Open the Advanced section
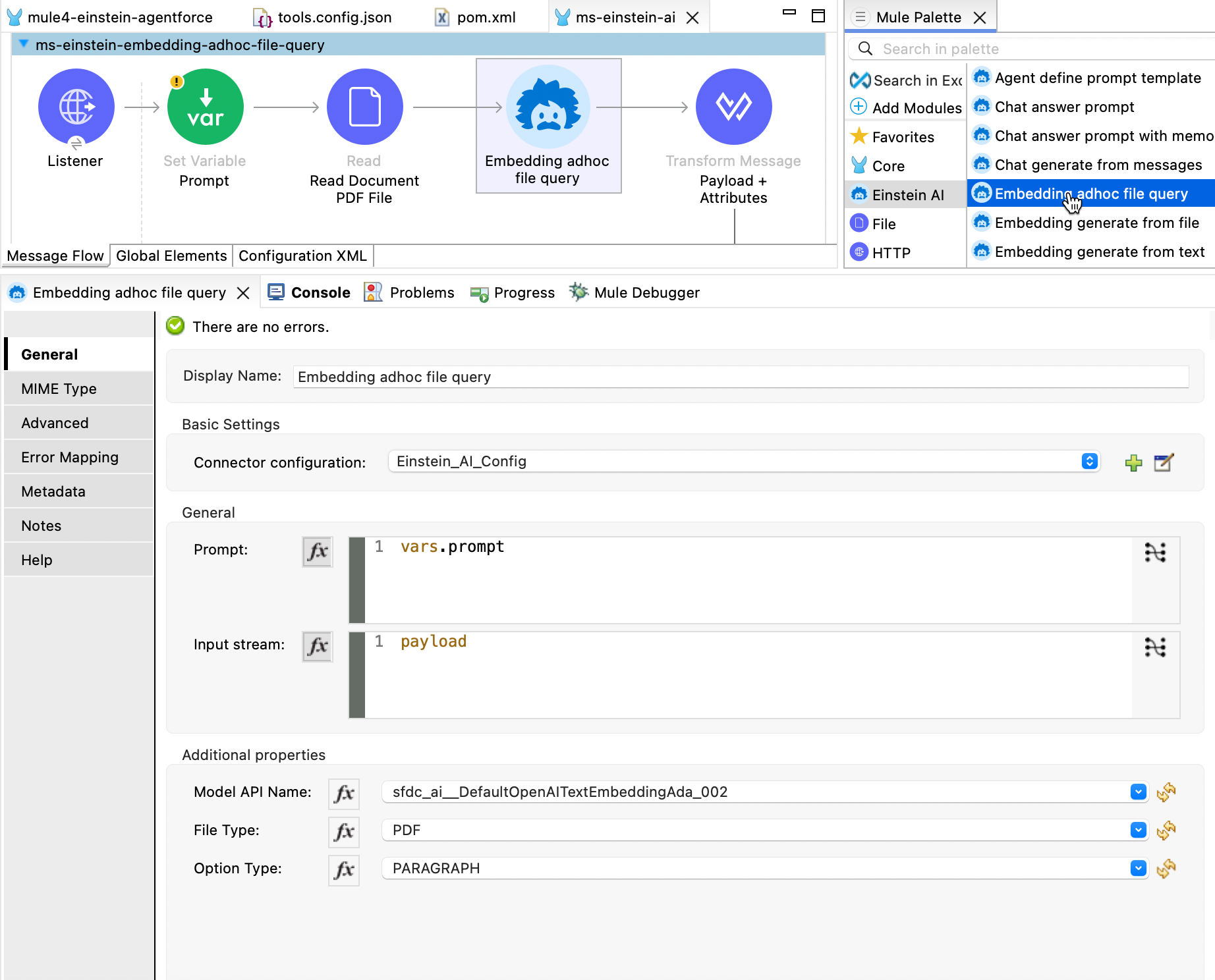Viewport: 1215px width, 980px height. coord(79,423)
